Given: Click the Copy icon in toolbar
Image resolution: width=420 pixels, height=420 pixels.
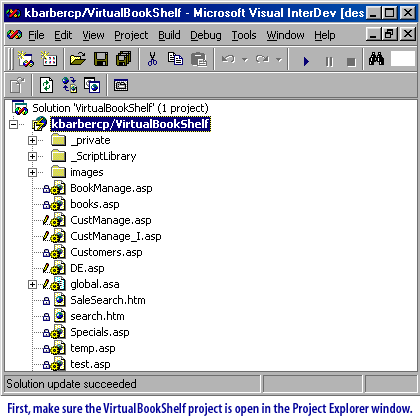Looking at the screenshot, I should point(175,59).
